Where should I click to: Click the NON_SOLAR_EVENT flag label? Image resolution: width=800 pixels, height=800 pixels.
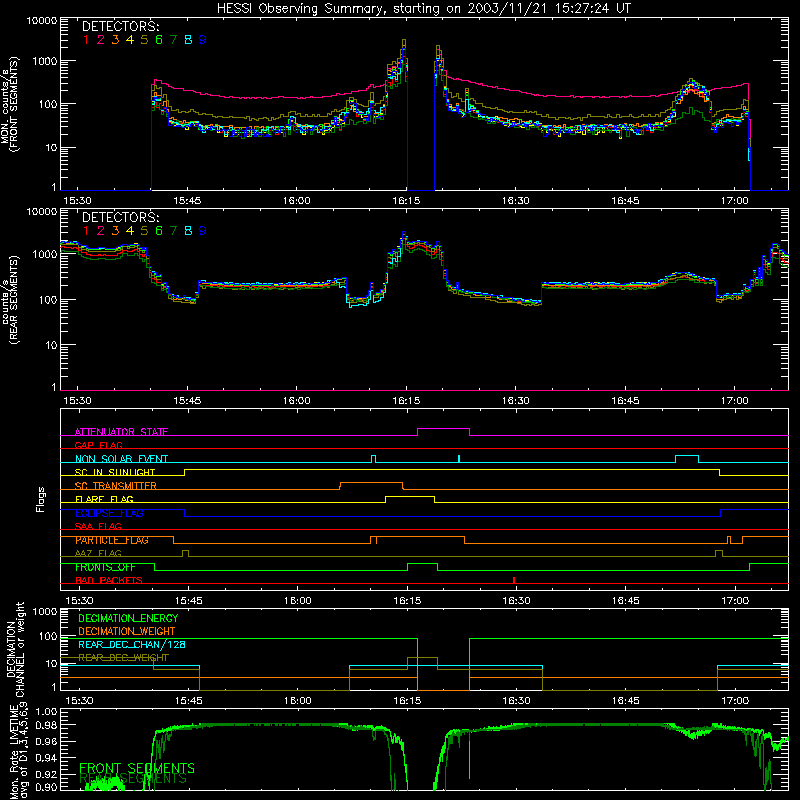[121, 459]
